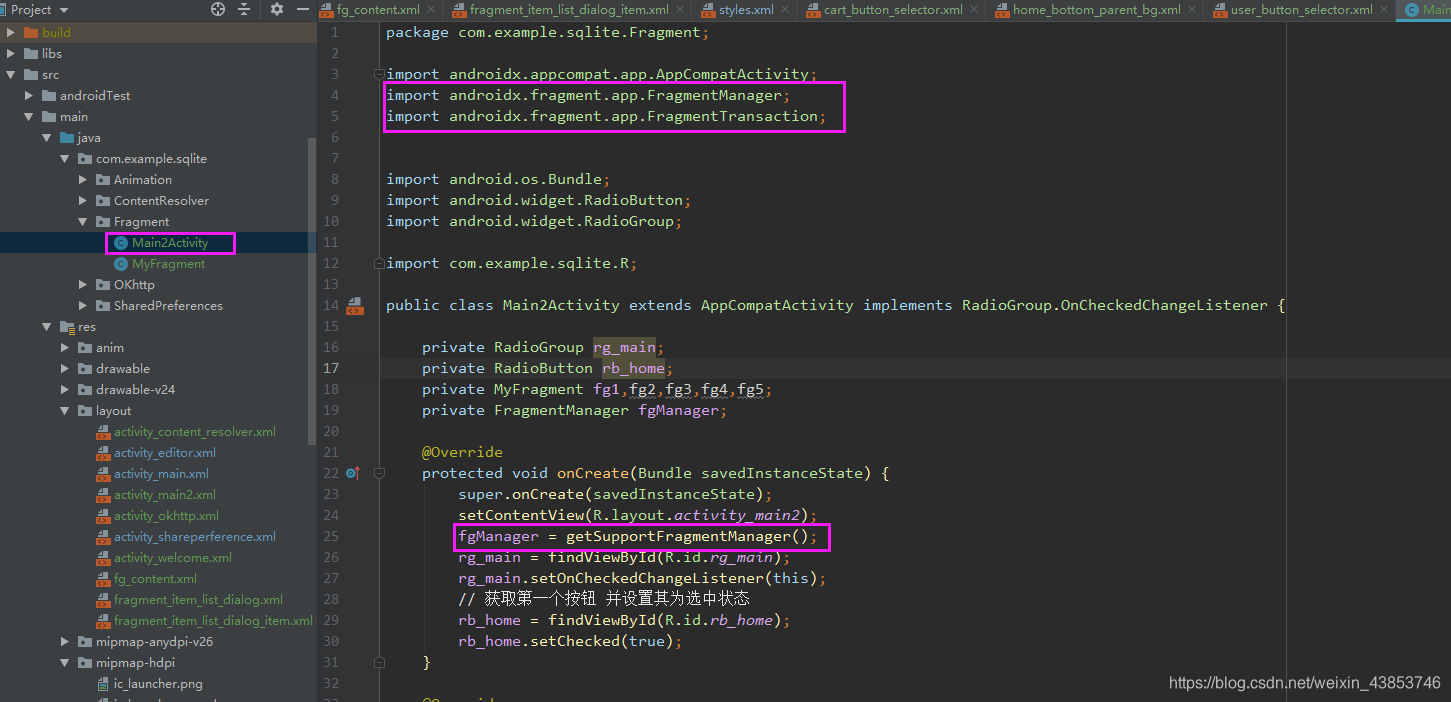Select the com.example.sqlite package
This screenshot has height=702, width=1451.
click(151, 159)
